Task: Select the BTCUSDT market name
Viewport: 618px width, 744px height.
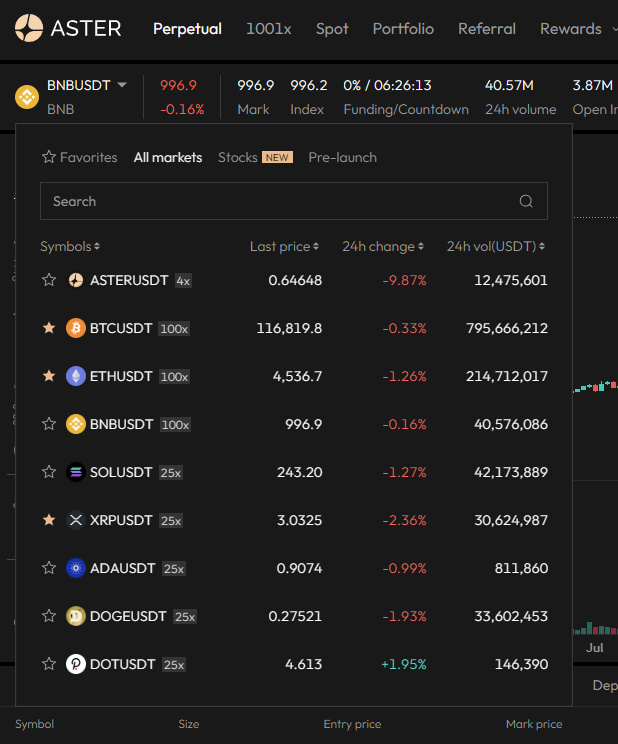Action: [121, 328]
